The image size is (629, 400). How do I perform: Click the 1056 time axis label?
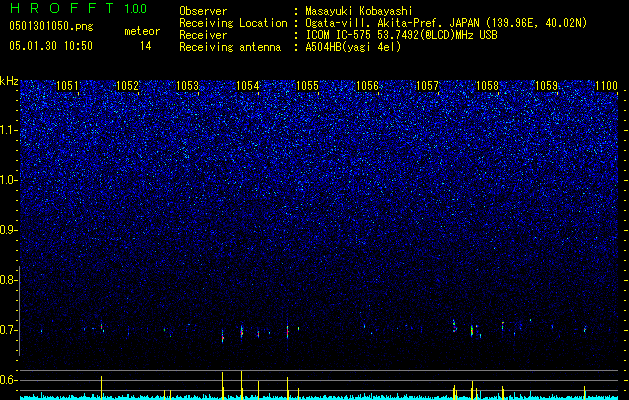pyautogui.click(x=367, y=86)
